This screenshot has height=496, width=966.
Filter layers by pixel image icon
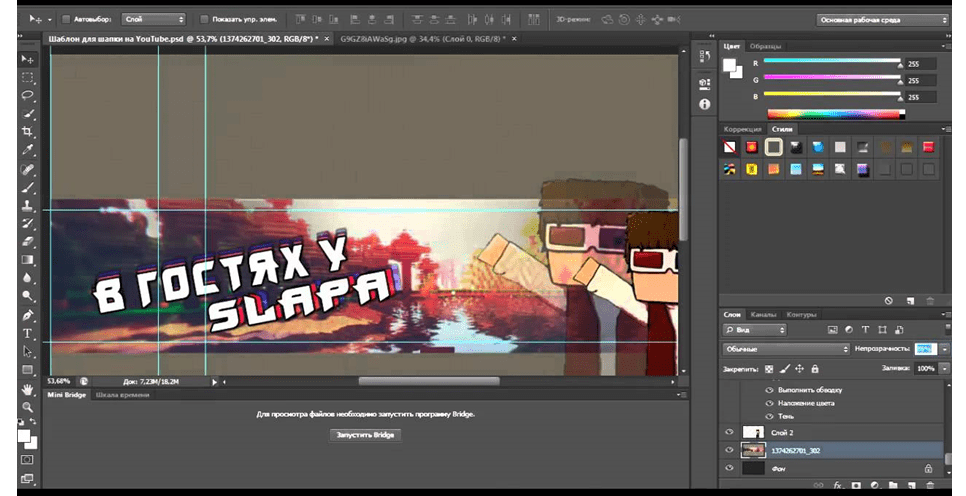832,330
